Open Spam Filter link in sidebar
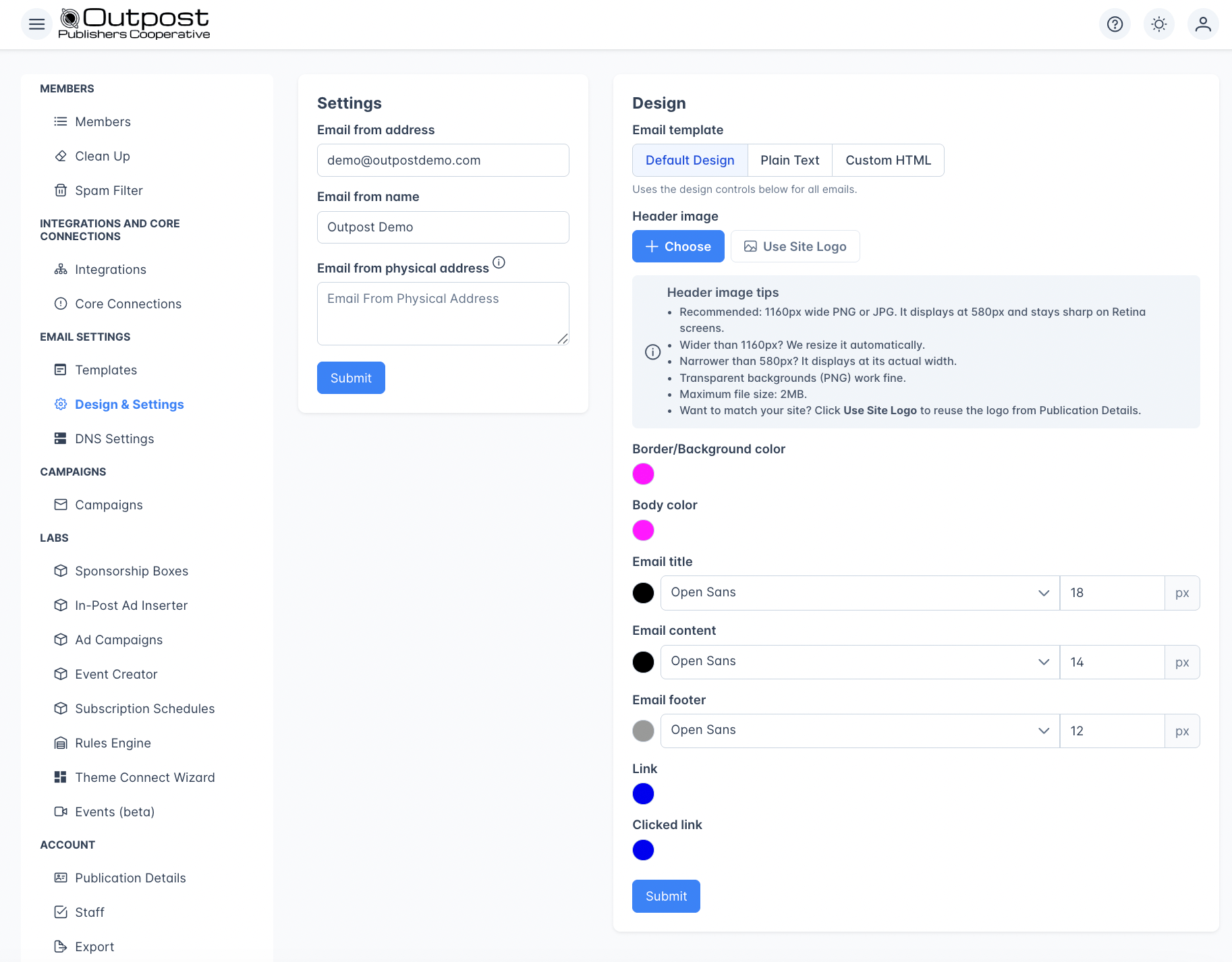Screen dimensions: 1232x962 (109, 190)
